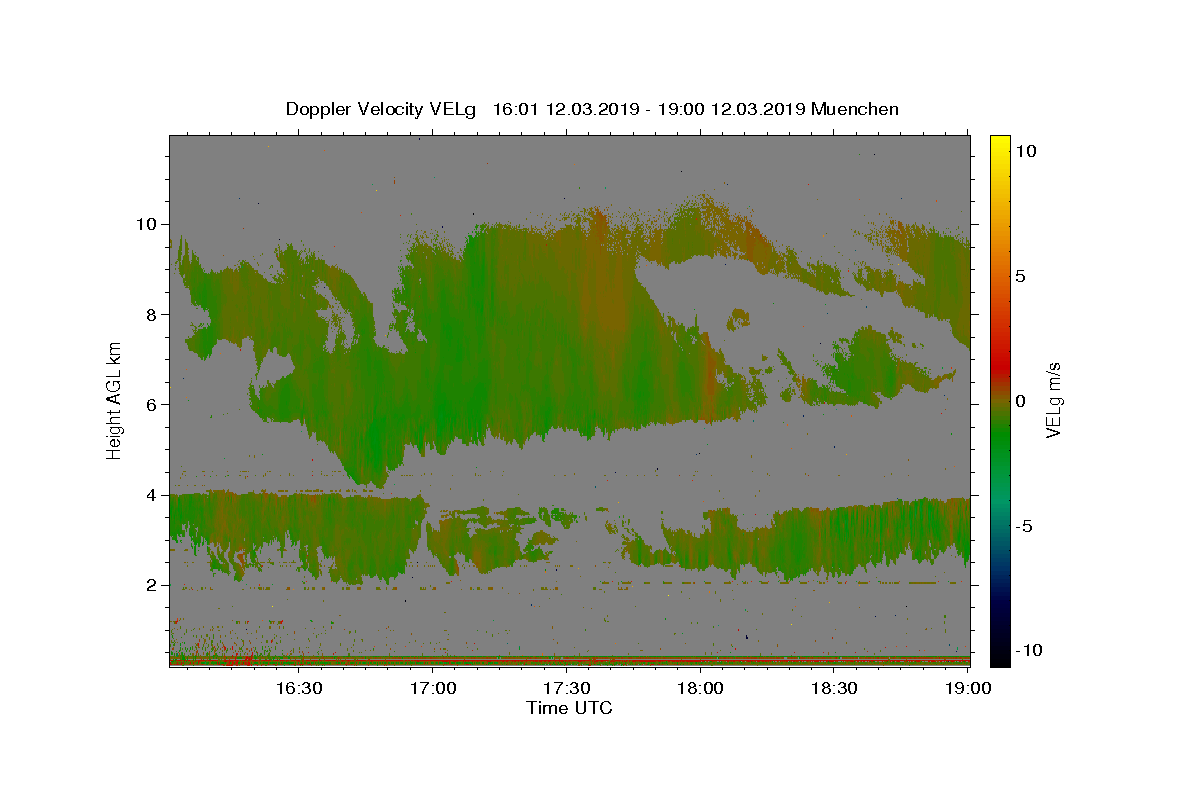Click the height label '4' on y-axis

pyautogui.click(x=151, y=494)
